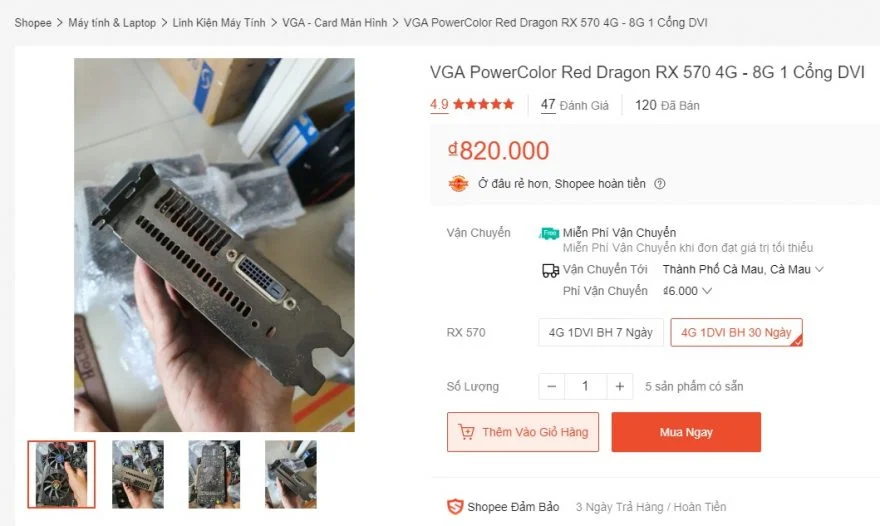Screen dimensions: 880x526
Task: Expand the ₫6.000 shipping fee dropdown
Action: click(687, 291)
